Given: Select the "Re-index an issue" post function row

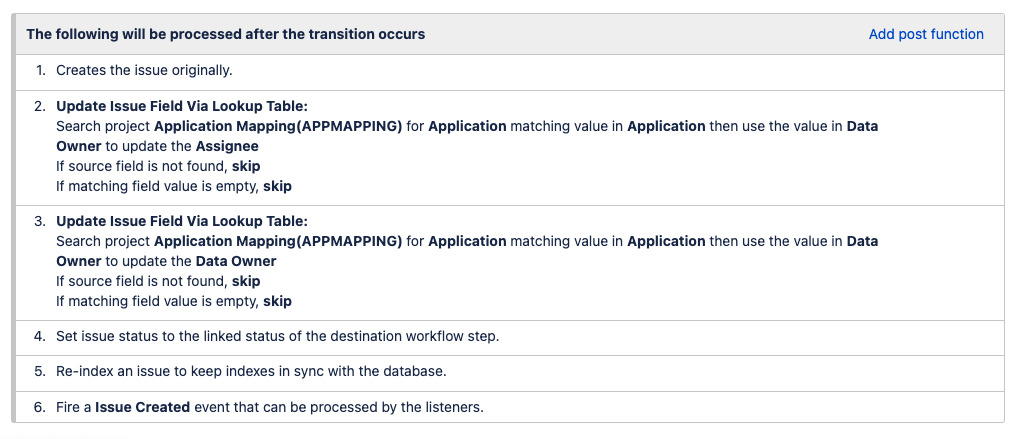Looking at the screenshot, I should tap(250, 371).
